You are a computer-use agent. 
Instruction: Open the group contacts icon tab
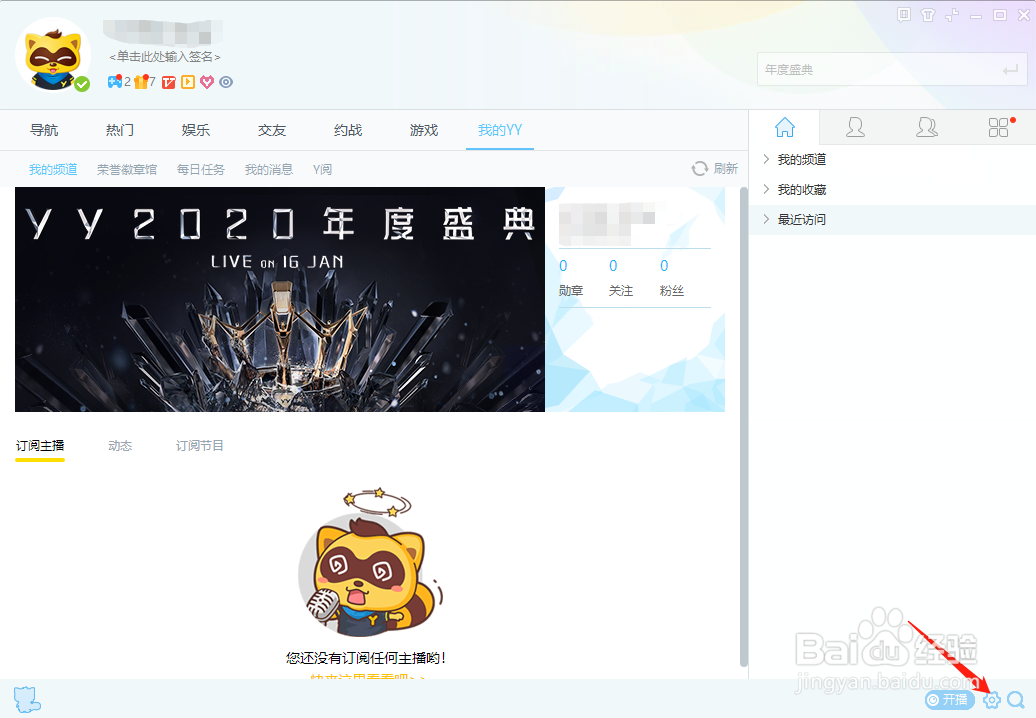tap(927, 127)
